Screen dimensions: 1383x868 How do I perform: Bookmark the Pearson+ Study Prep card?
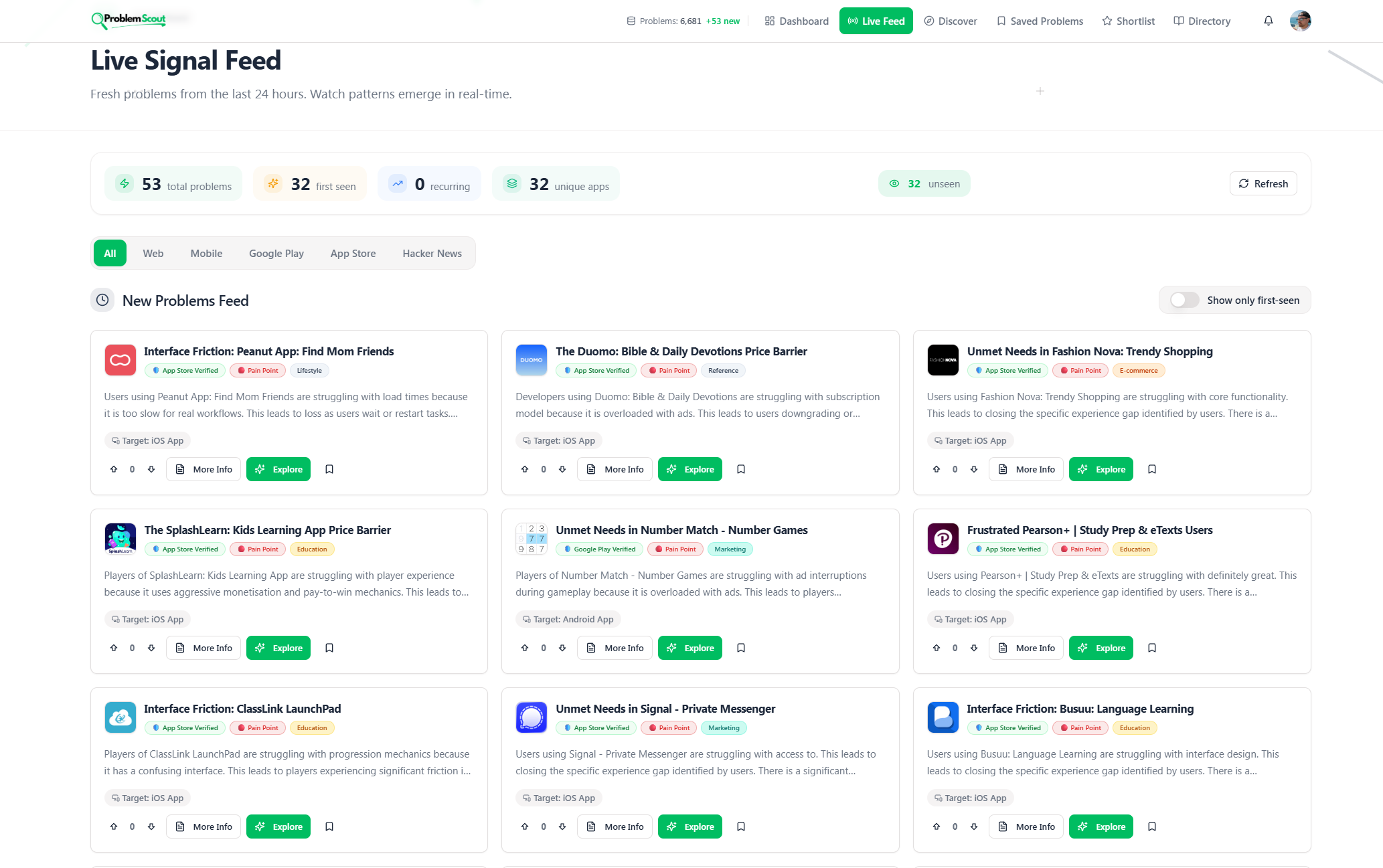(x=1152, y=648)
